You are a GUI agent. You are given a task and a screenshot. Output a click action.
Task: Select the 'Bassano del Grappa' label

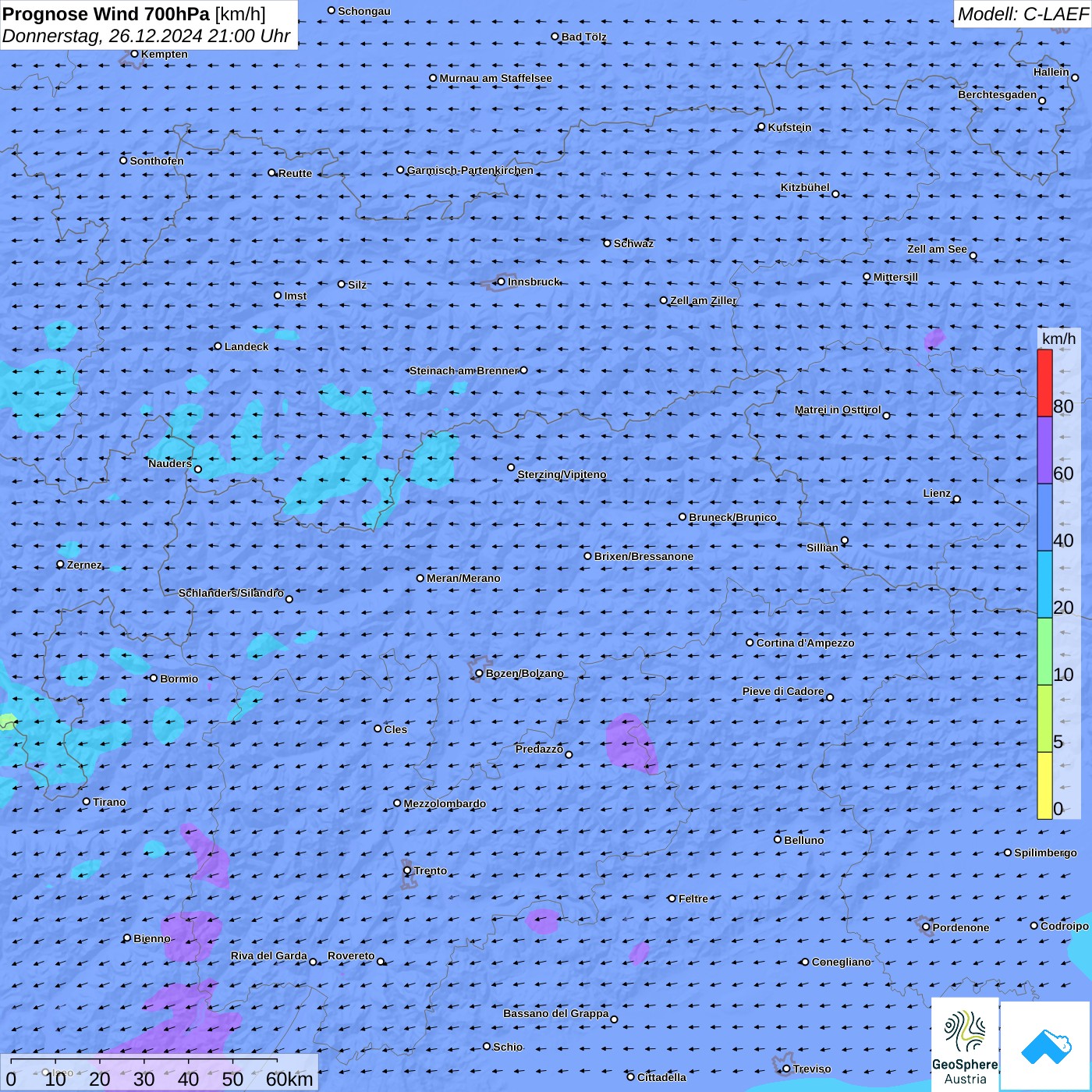click(555, 1013)
